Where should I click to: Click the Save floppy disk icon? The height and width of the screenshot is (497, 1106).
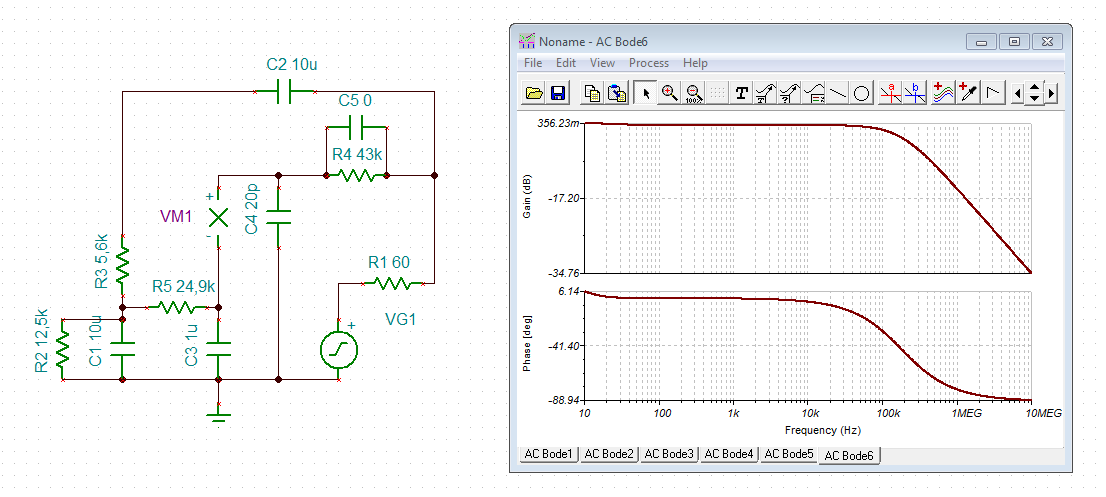coord(557,93)
